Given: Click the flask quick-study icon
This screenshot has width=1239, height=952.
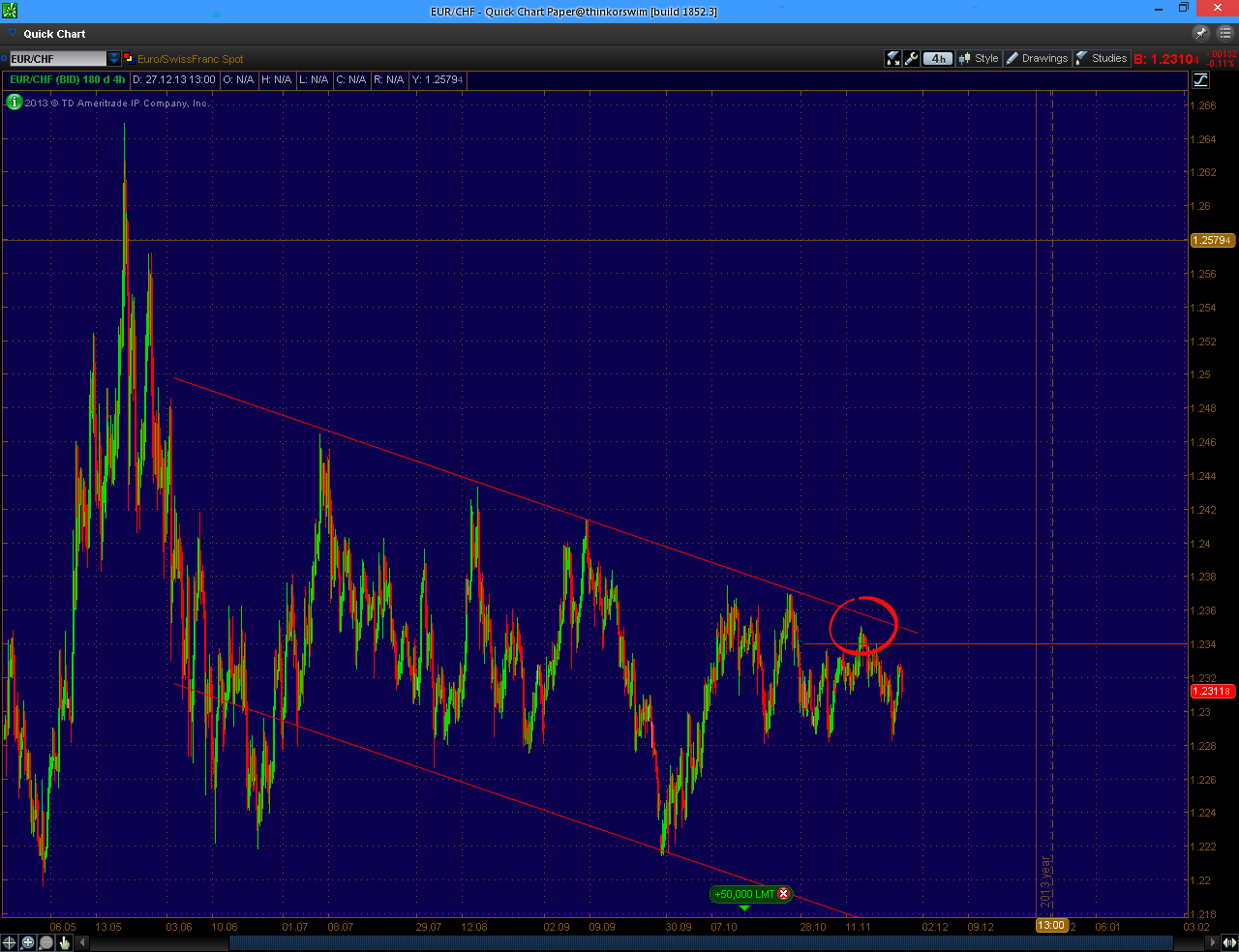Looking at the screenshot, I should [893, 58].
